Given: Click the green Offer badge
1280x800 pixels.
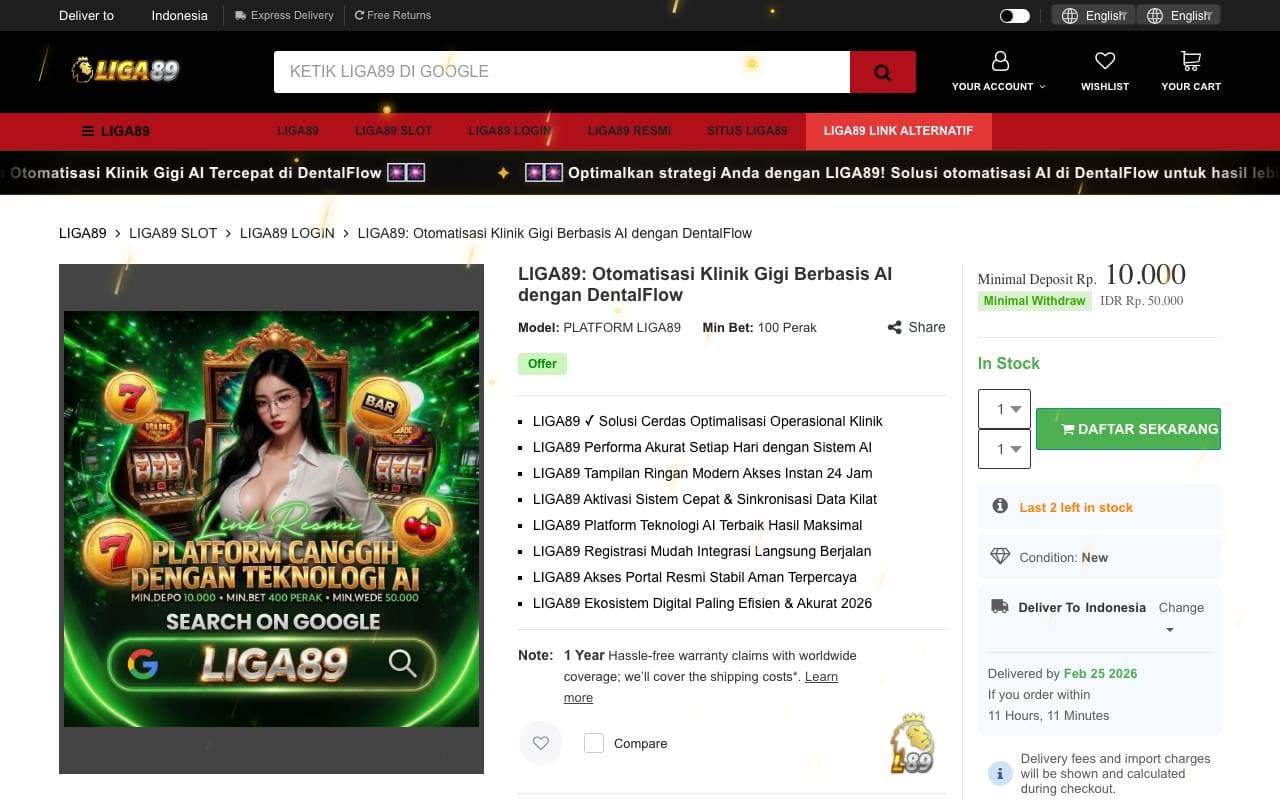Looking at the screenshot, I should pyautogui.click(x=542, y=364).
